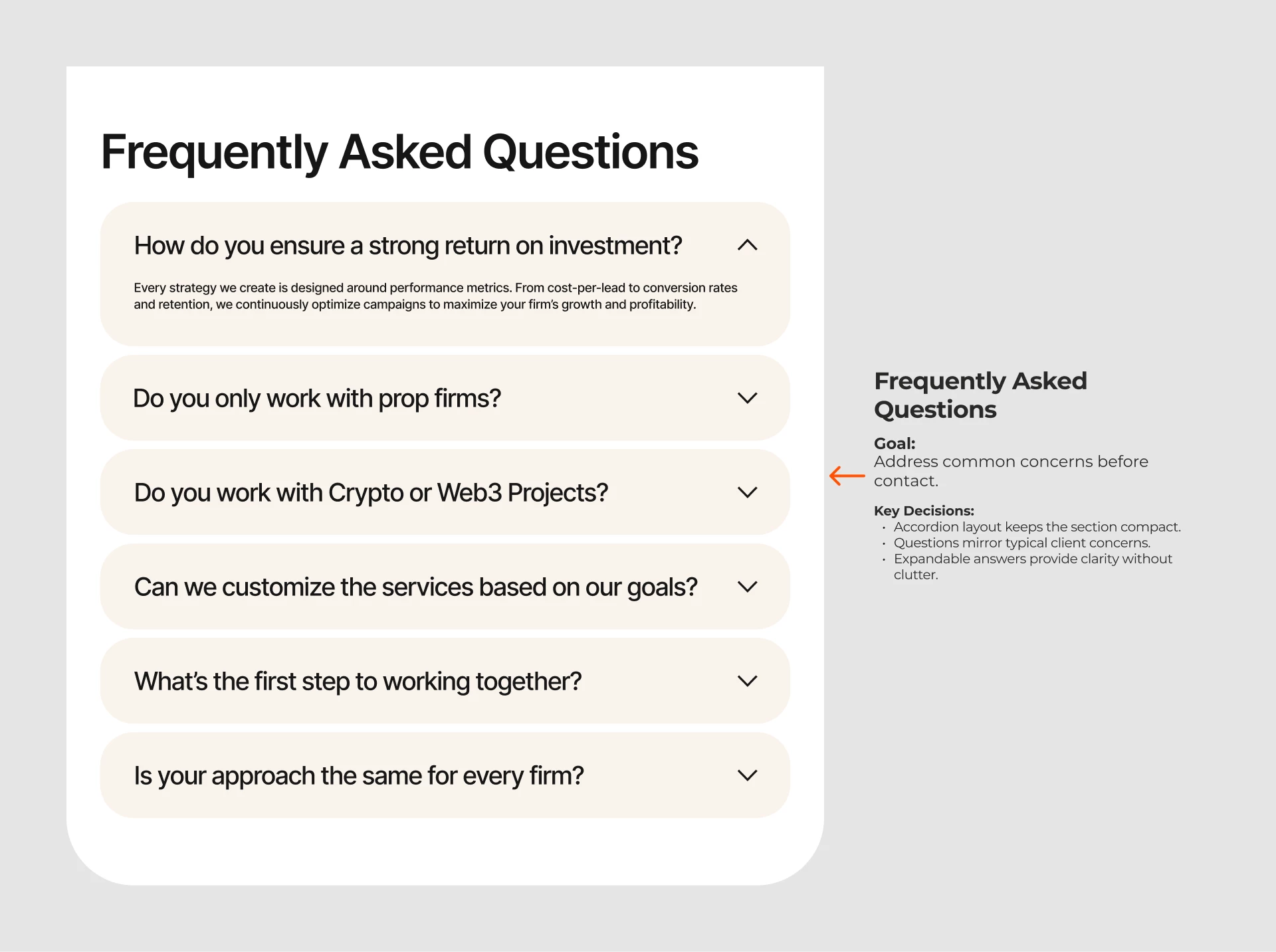Click the large Frequently Asked Questions heading
Screen dimensions: 1276x952
point(399,152)
